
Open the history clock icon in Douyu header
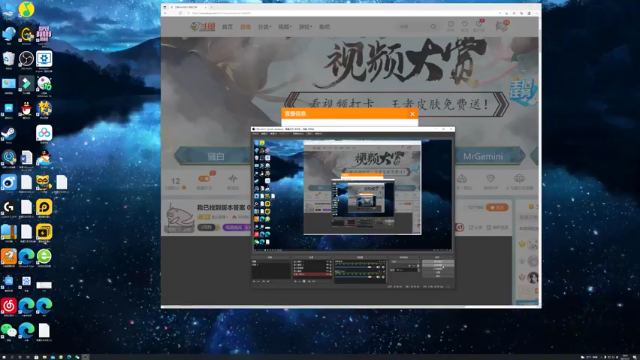click(451, 24)
